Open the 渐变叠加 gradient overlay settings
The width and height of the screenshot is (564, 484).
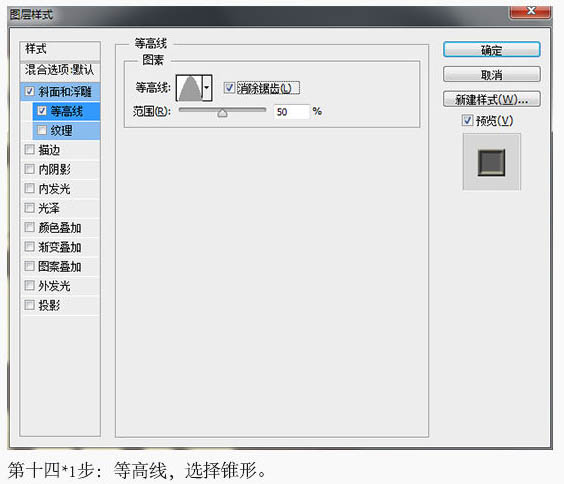tap(60, 247)
